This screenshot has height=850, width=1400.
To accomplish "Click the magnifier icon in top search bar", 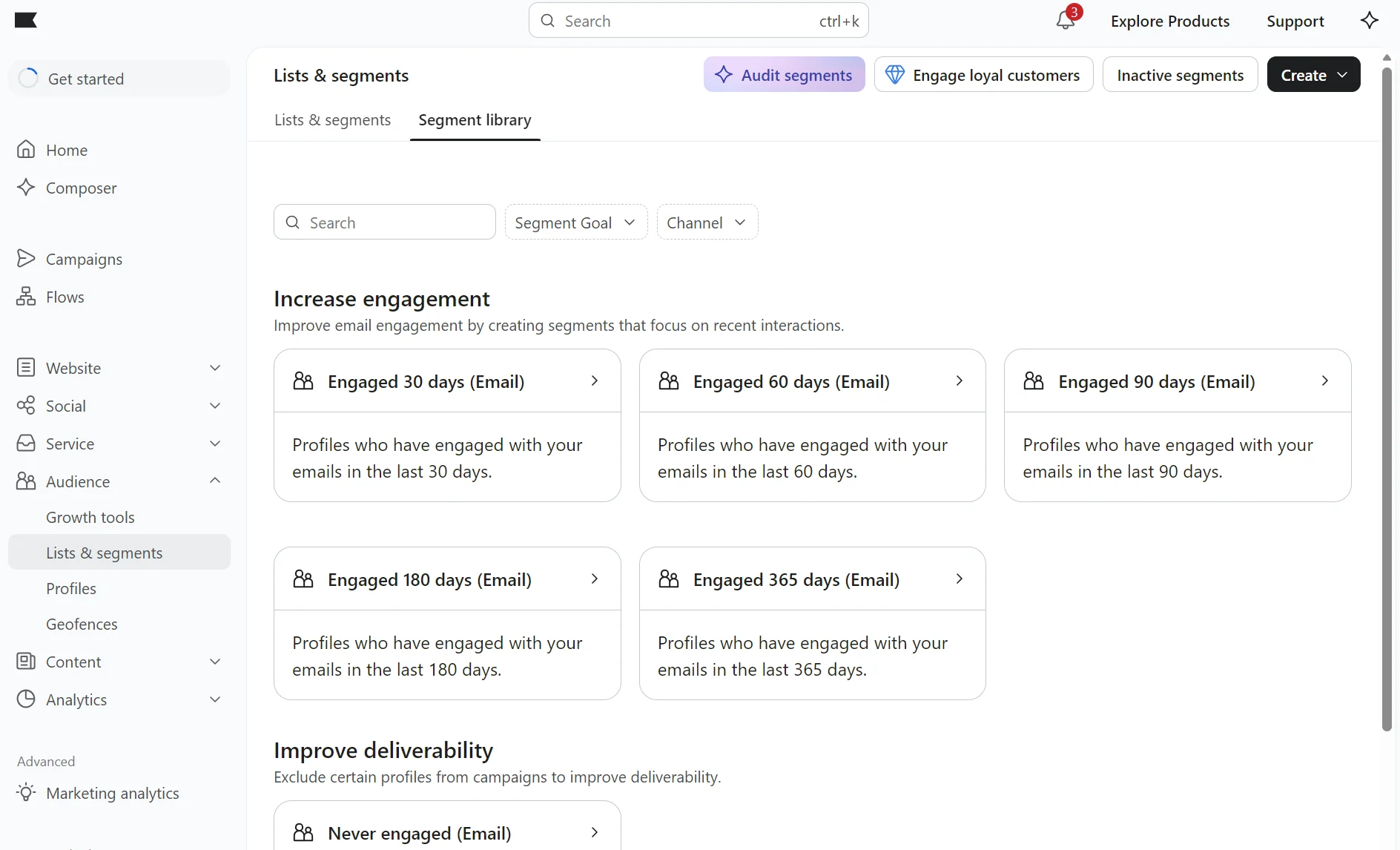I will point(548,21).
